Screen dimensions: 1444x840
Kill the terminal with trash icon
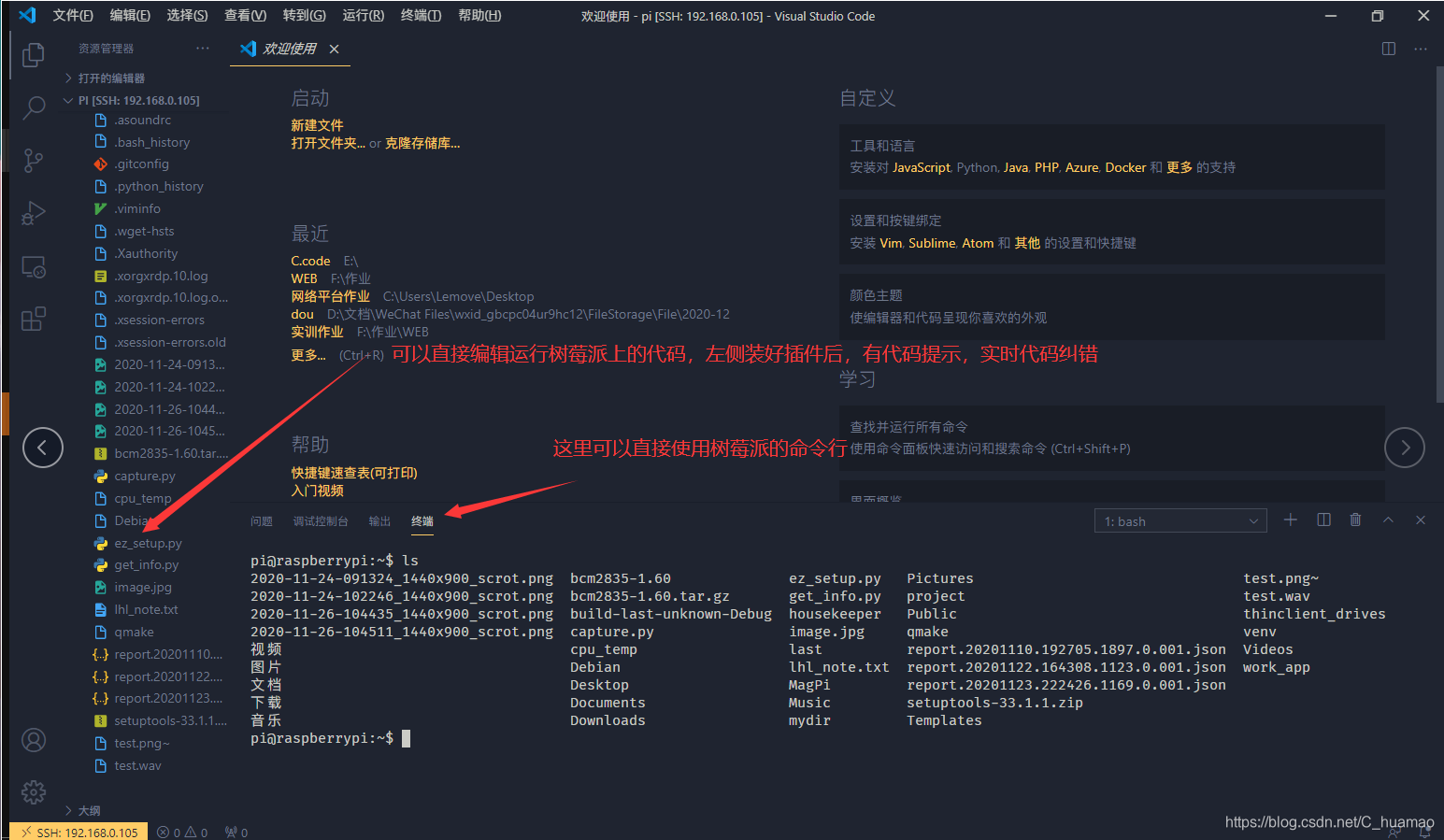pos(1355,520)
